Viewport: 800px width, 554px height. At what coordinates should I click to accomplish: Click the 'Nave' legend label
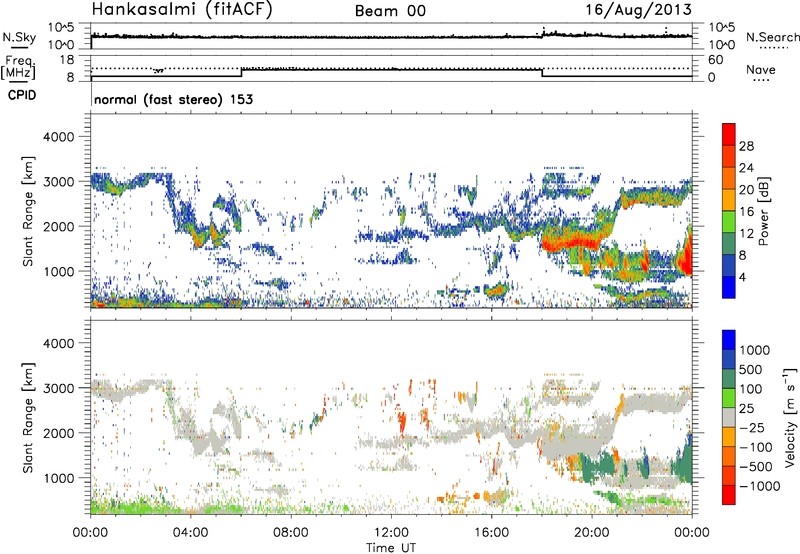(761, 69)
